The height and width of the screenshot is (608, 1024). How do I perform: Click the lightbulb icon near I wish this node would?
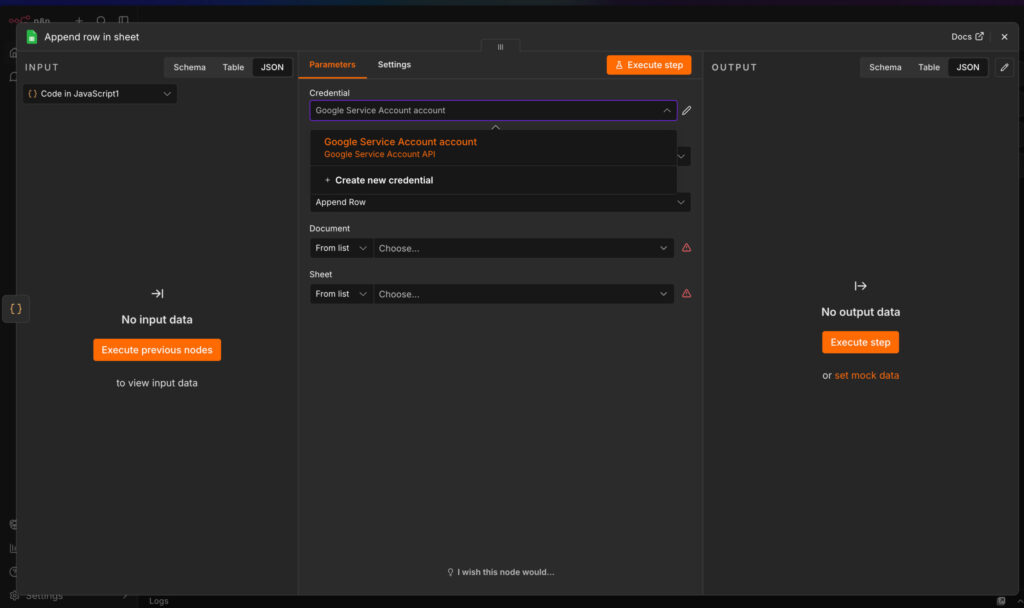coord(450,572)
